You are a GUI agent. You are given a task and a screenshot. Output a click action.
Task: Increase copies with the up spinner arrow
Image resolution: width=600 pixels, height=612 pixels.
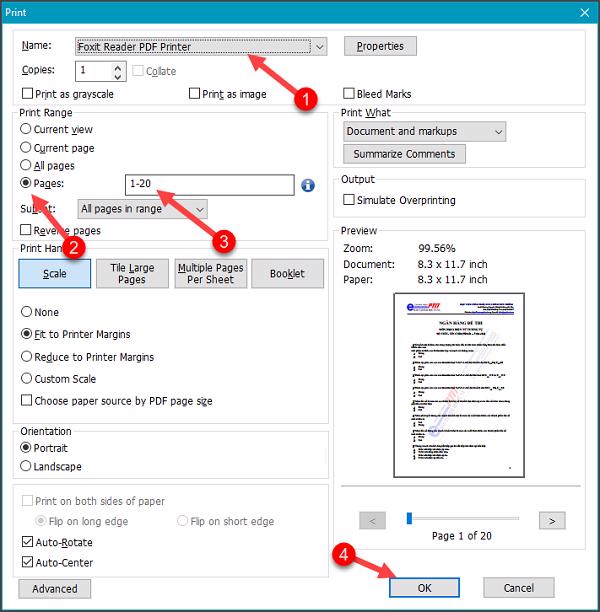point(118,66)
